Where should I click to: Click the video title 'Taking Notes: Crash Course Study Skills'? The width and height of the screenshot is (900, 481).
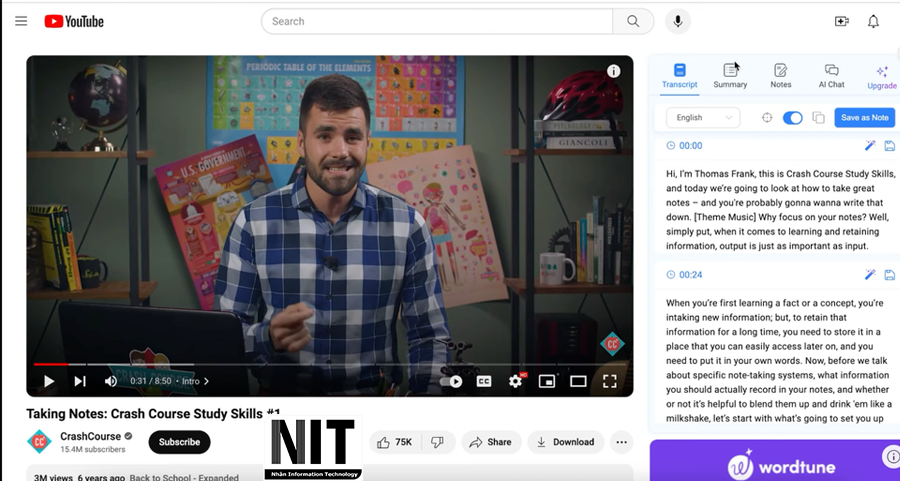153,414
